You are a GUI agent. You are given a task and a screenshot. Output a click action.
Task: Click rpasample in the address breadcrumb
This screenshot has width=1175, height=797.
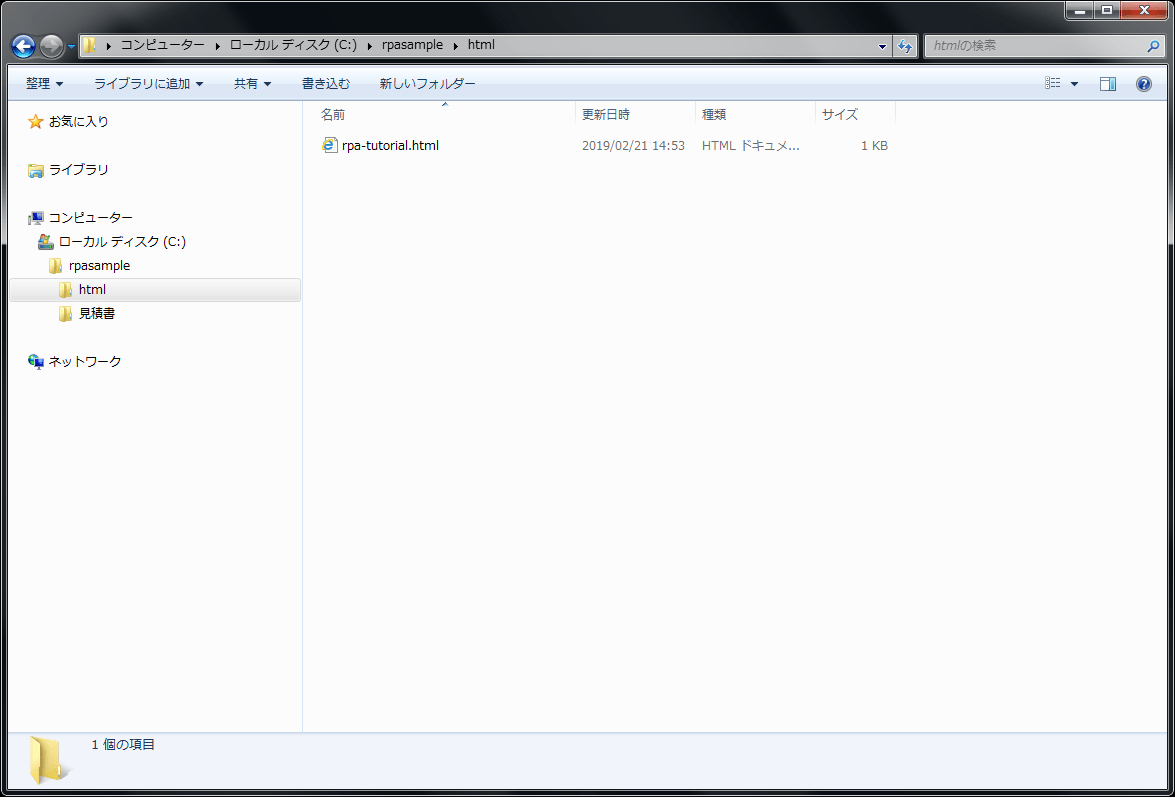[412, 45]
